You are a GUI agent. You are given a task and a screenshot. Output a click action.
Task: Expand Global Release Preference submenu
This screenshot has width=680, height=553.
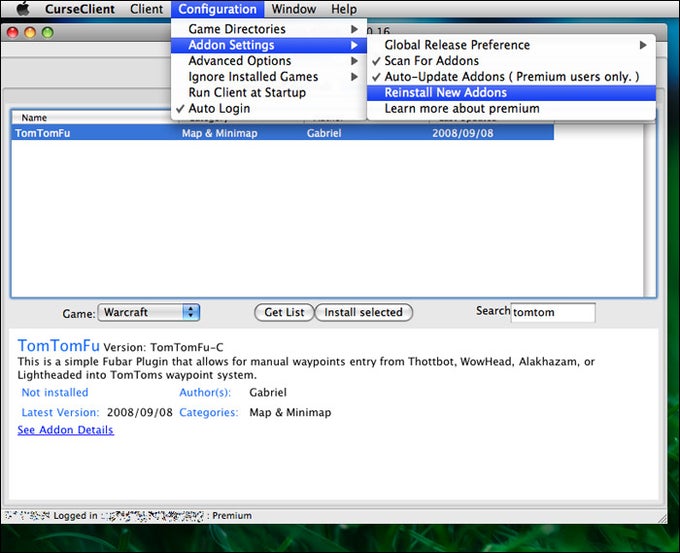point(511,45)
